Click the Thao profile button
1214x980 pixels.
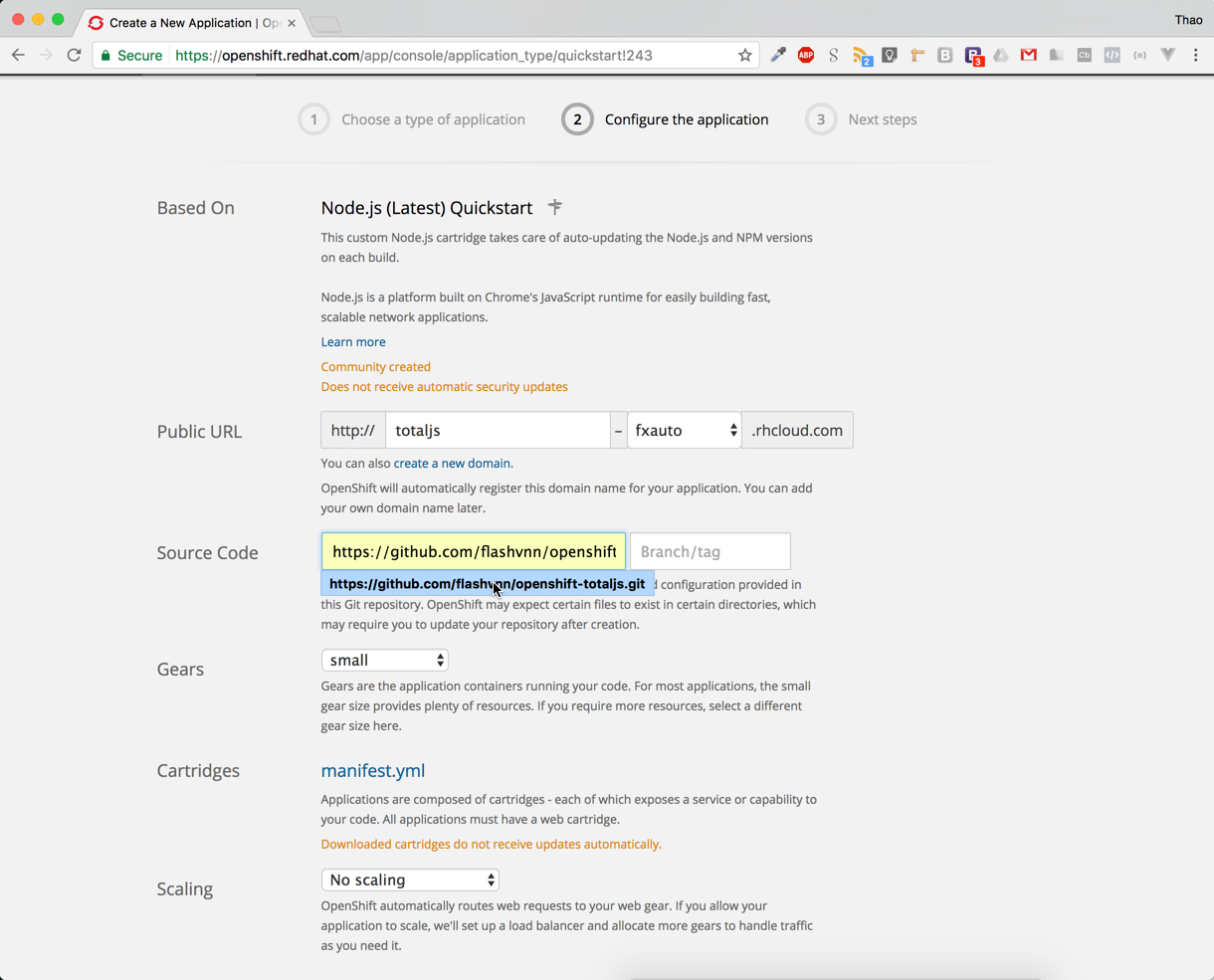[1188, 20]
